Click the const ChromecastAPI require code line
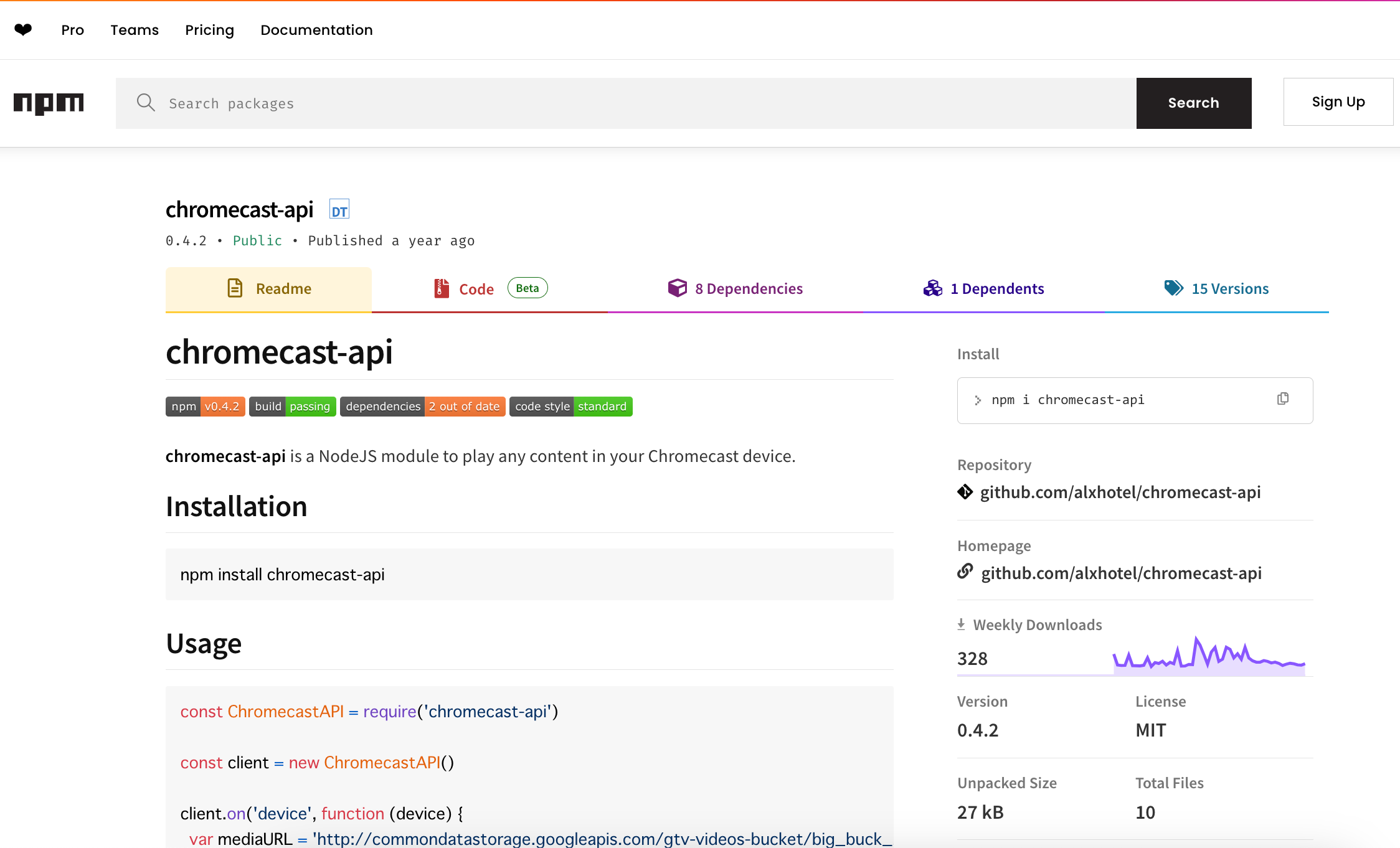 369,712
